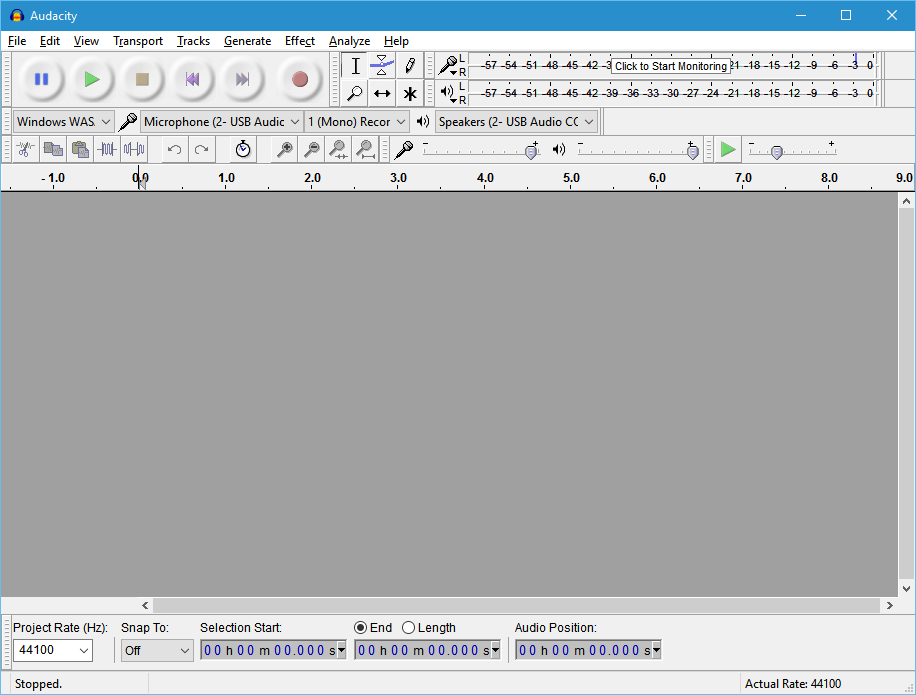The width and height of the screenshot is (916, 695).
Task: Skip to End of the project
Action: (x=242, y=79)
